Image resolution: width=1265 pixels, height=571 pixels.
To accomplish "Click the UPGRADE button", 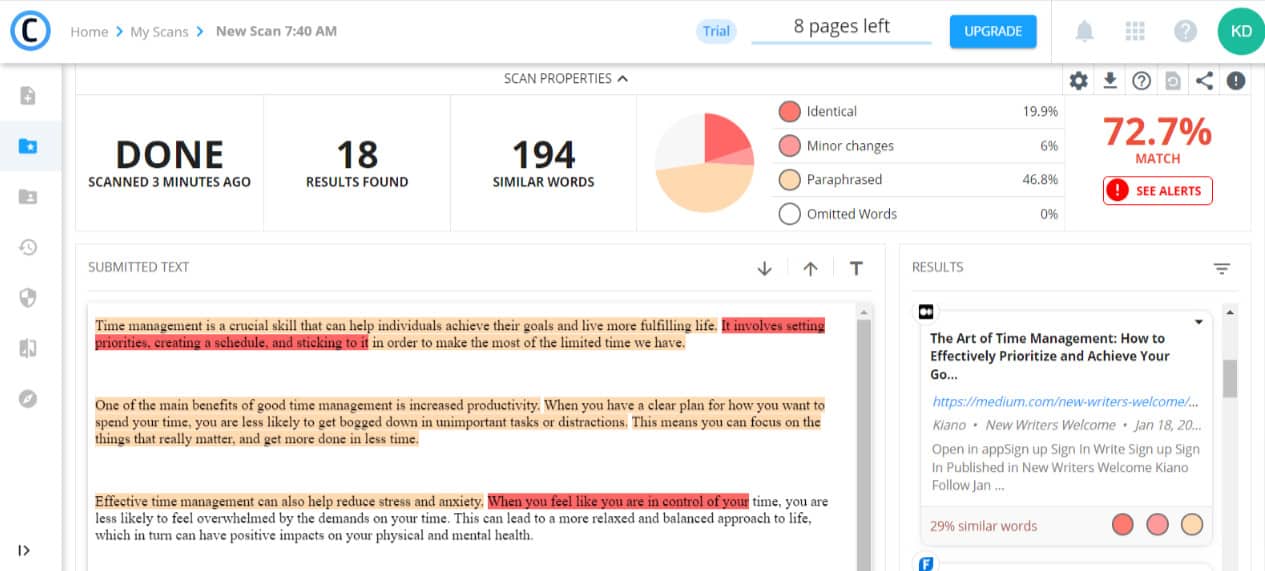I will [992, 31].
